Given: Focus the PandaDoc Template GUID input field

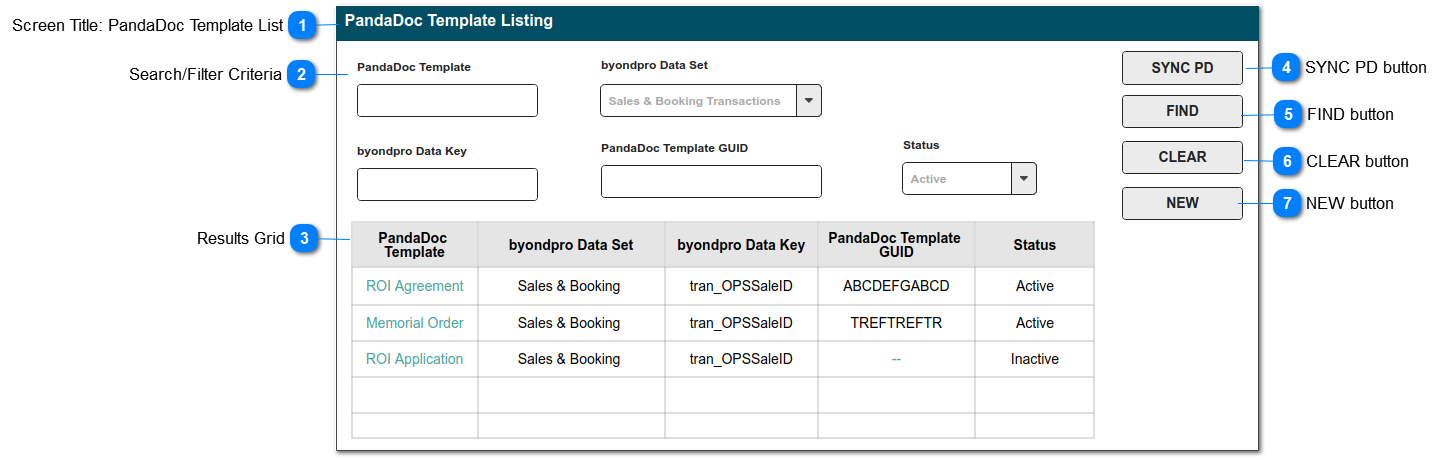Looking at the screenshot, I should pyautogui.click(x=711, y=181).
